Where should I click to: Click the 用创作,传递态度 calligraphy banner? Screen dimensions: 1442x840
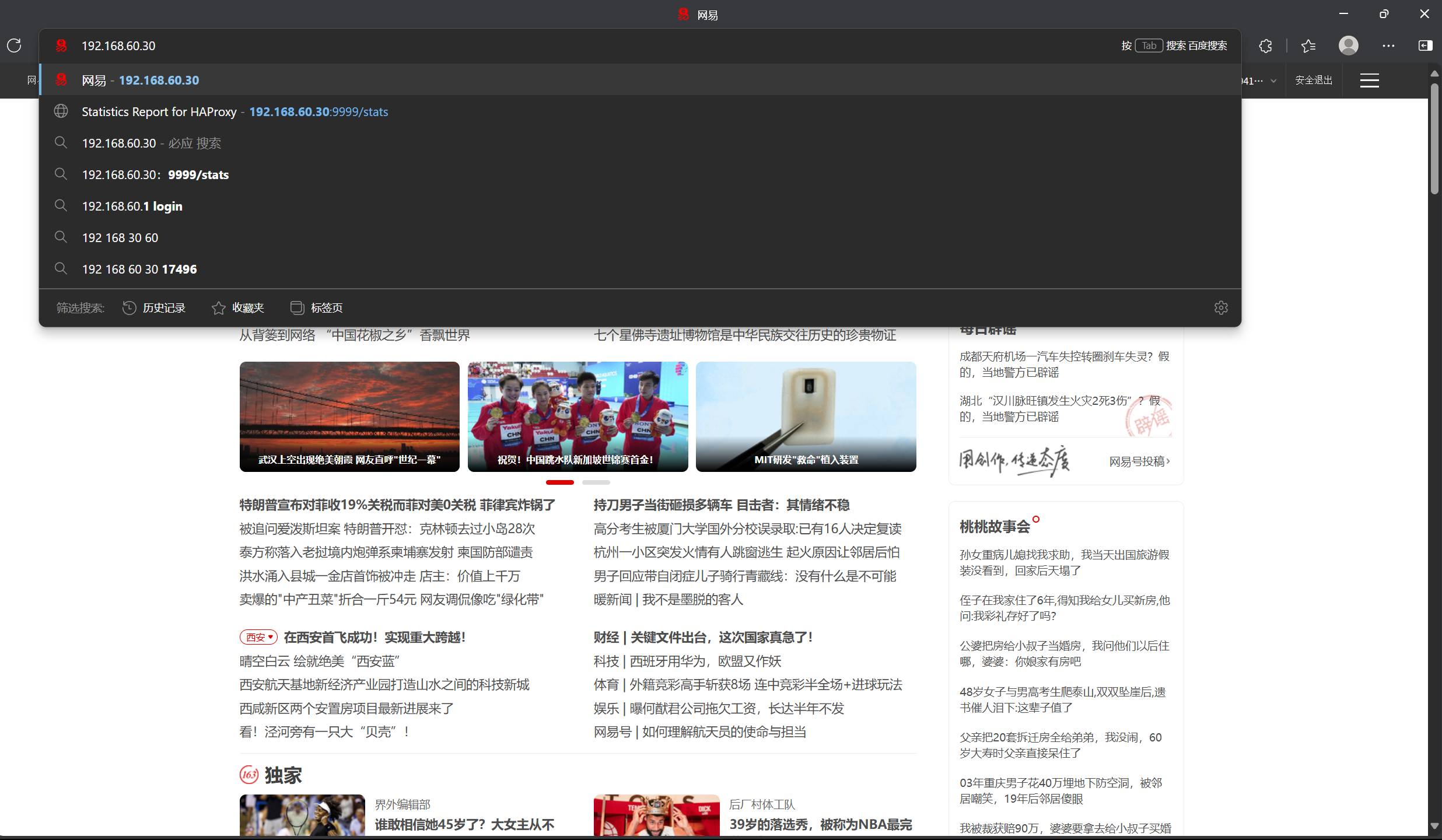click(x=1014, y=461)
